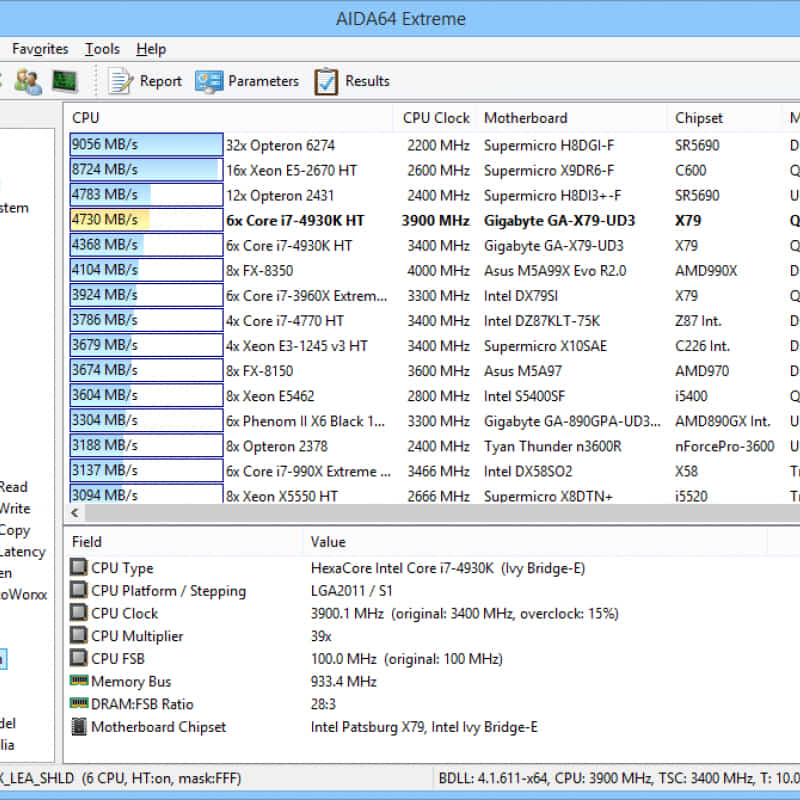Select the 8x Opteron 2378 row
The image size is (800, 800).
434,445
